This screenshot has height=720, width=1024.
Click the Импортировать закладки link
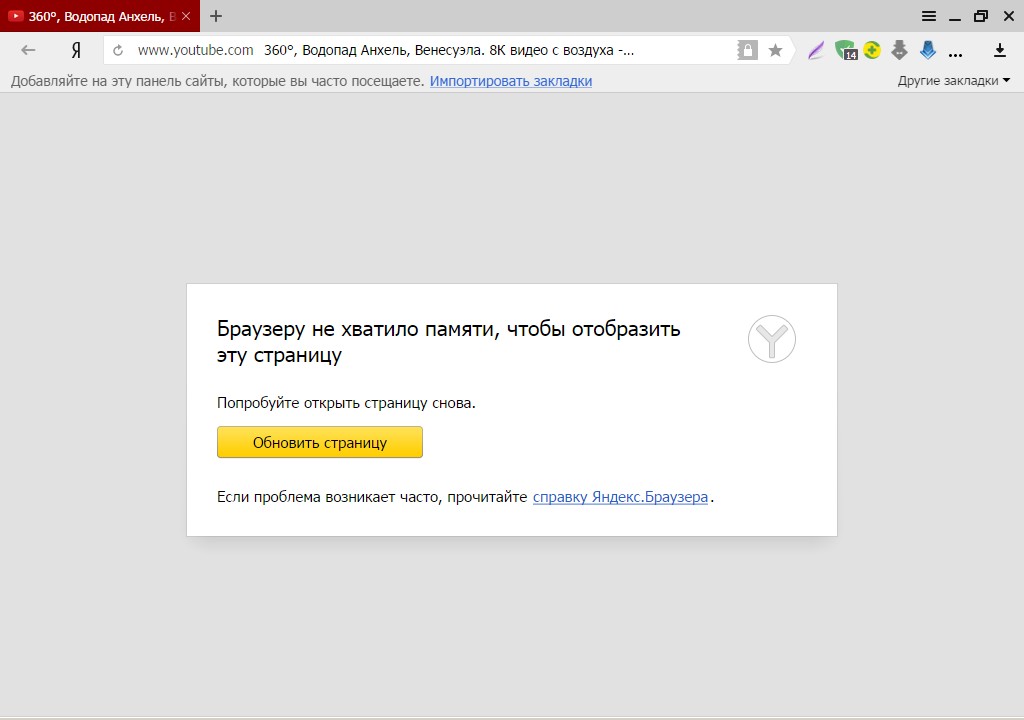(510, 81)
